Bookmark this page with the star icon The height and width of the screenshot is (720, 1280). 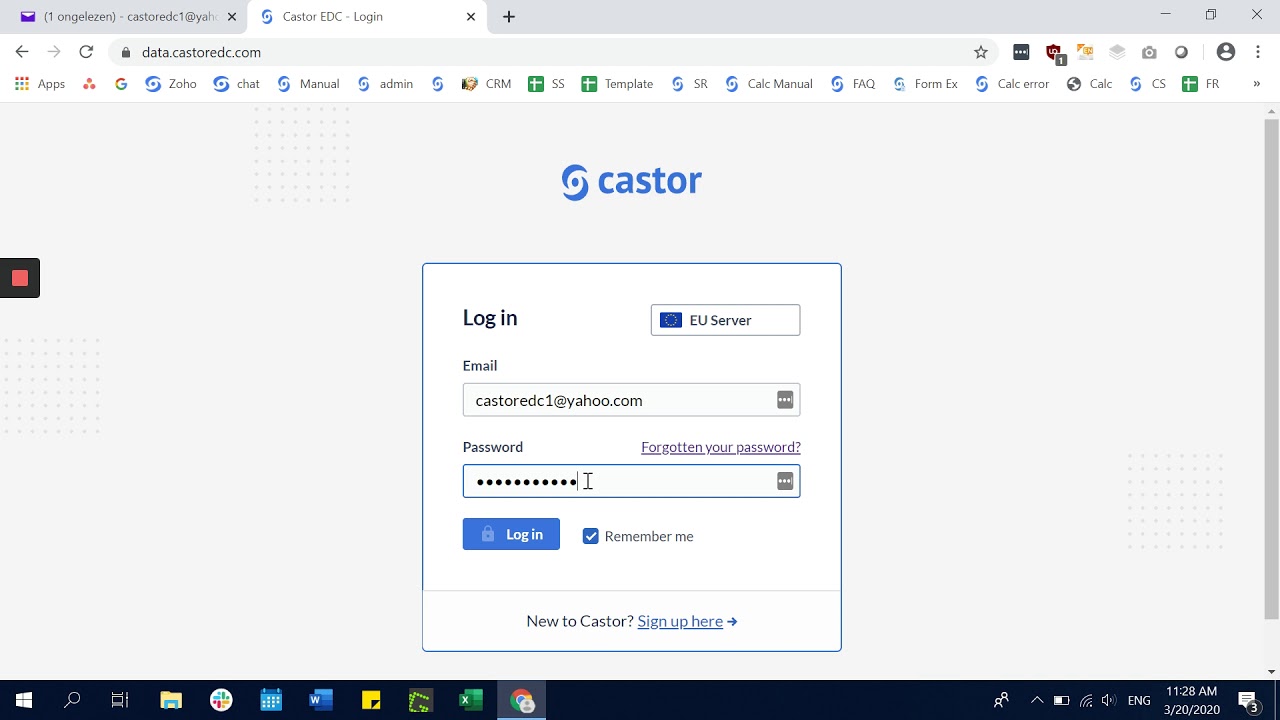pyautogui.click(x=981, y=52)
